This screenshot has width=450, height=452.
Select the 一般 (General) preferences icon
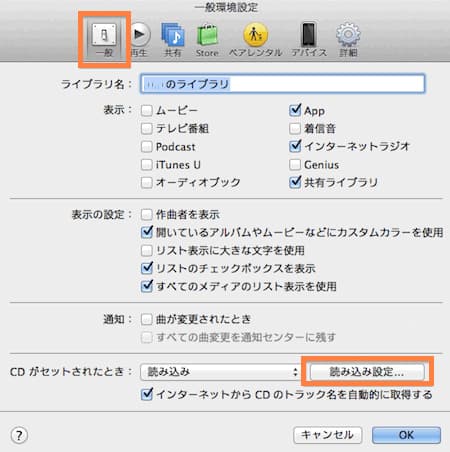point(104,39)
